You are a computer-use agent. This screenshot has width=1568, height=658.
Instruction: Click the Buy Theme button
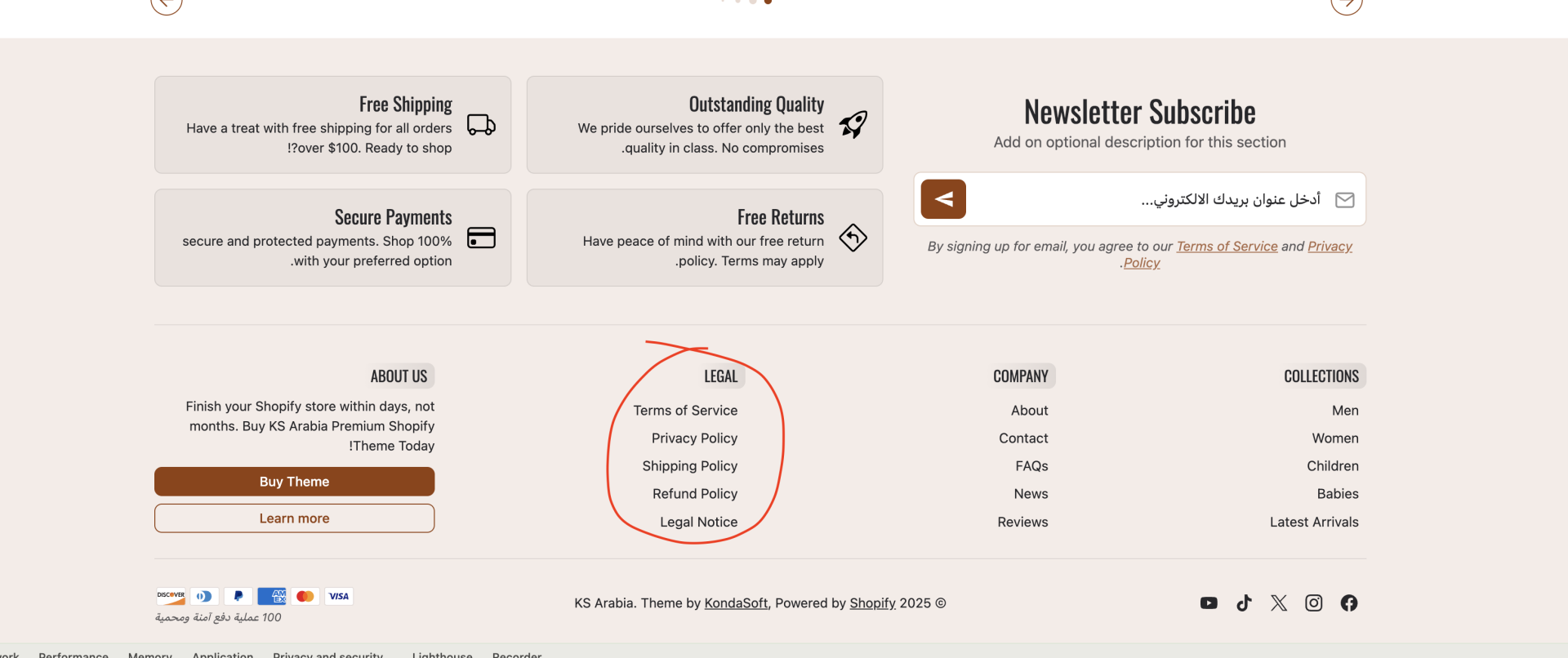(294, 482)
